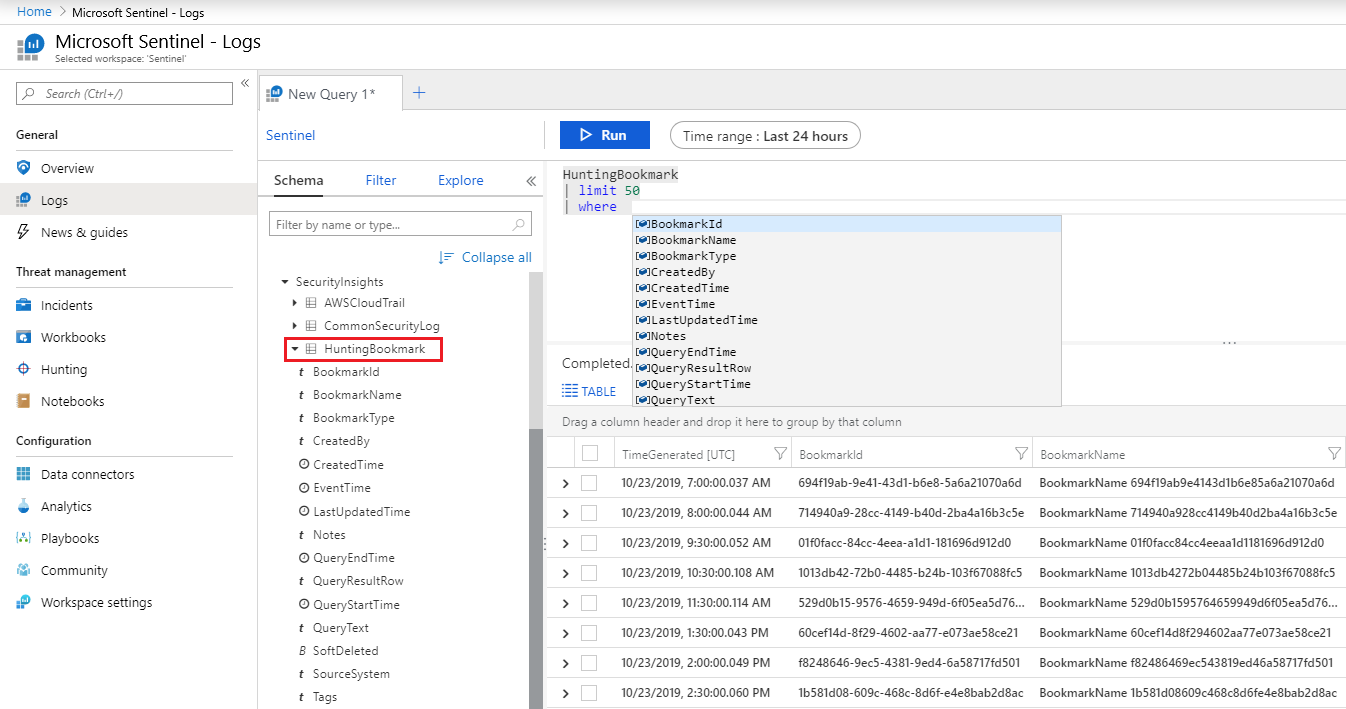Add a new query tab with plus icon
The image size is (1346, 709).
tap(419, 93)
